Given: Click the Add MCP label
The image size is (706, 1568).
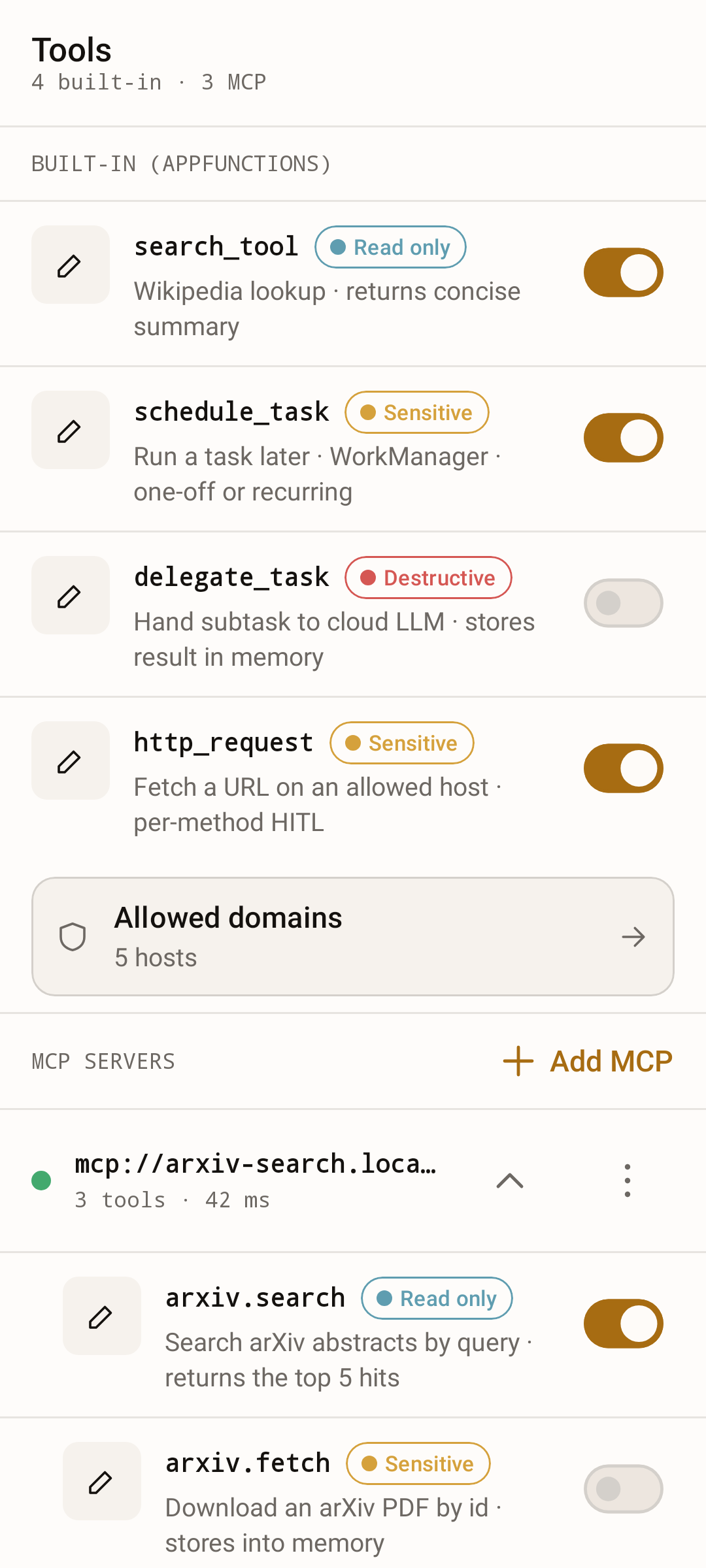Looking at the screenshot, I should tap(611, 1061).
